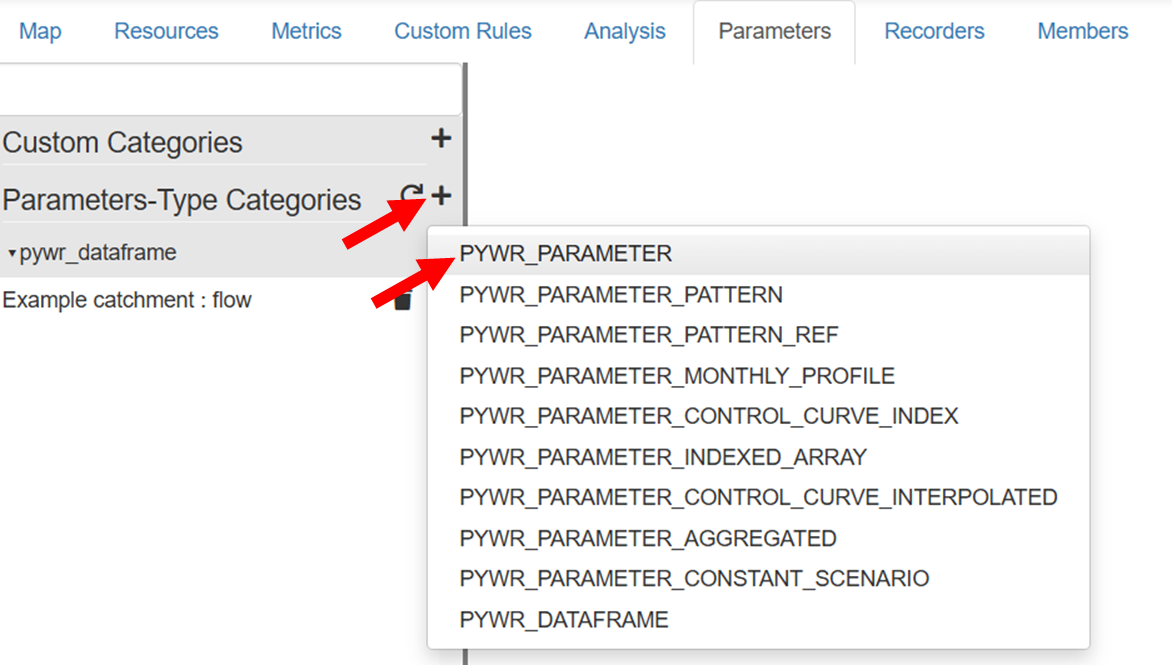
Task: Choose PYWR_PARAMETER_AGGREGATED type
Action: (648, 538)
